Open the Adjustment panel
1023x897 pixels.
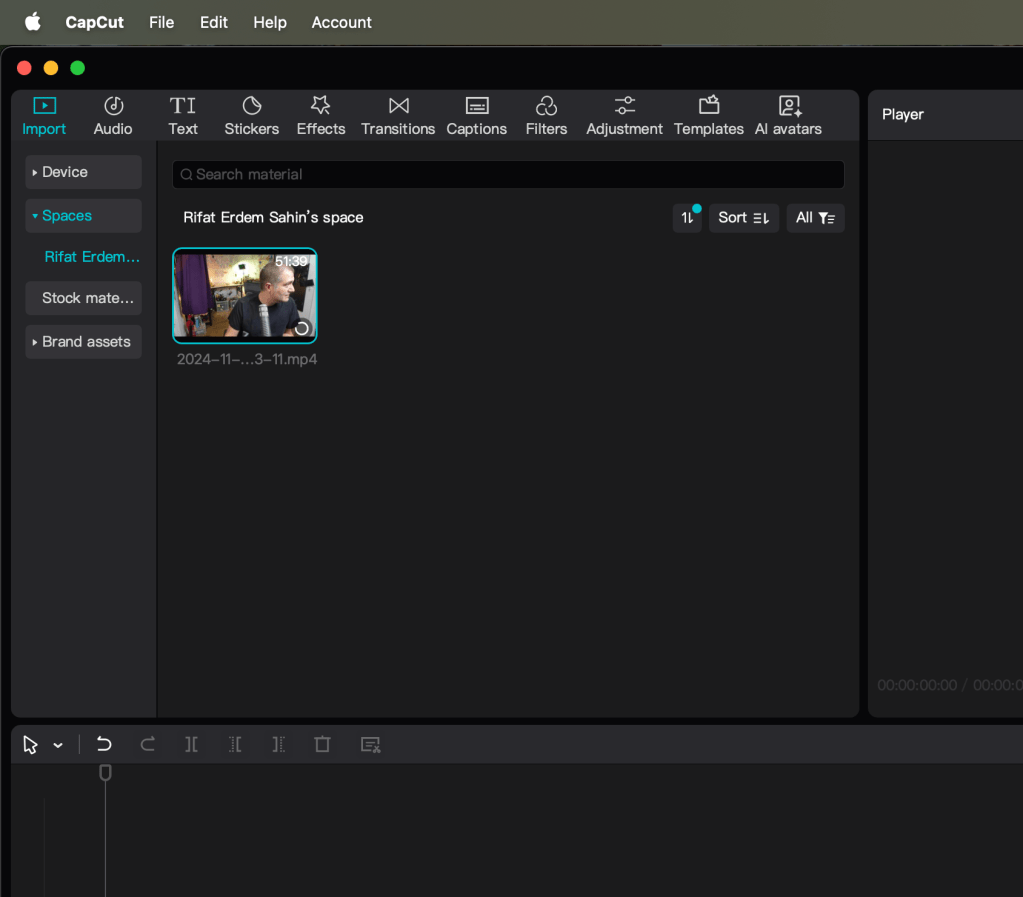(624, 115)
